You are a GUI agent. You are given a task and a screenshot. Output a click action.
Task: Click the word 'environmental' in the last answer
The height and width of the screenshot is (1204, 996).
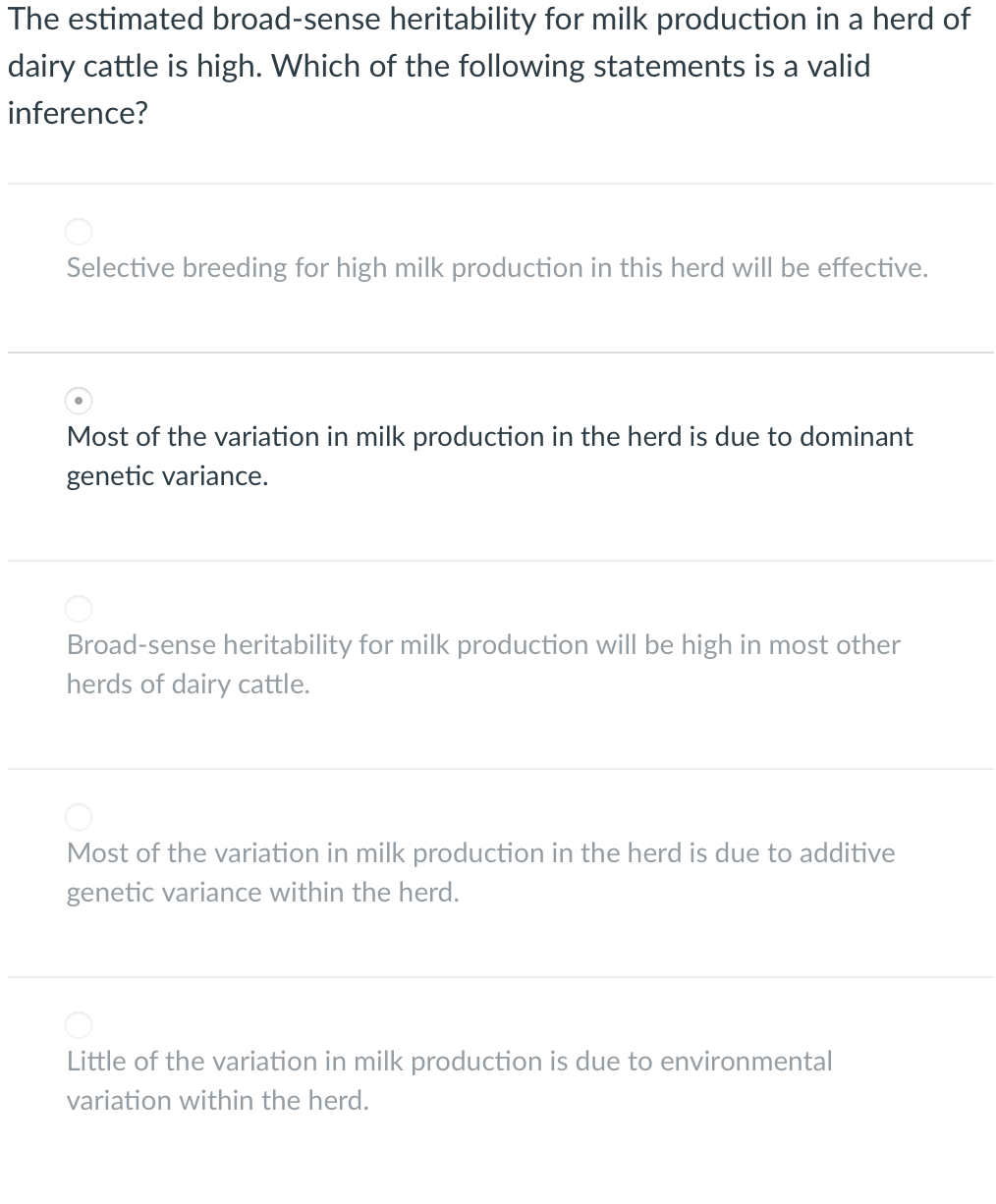coord(746,1062)
